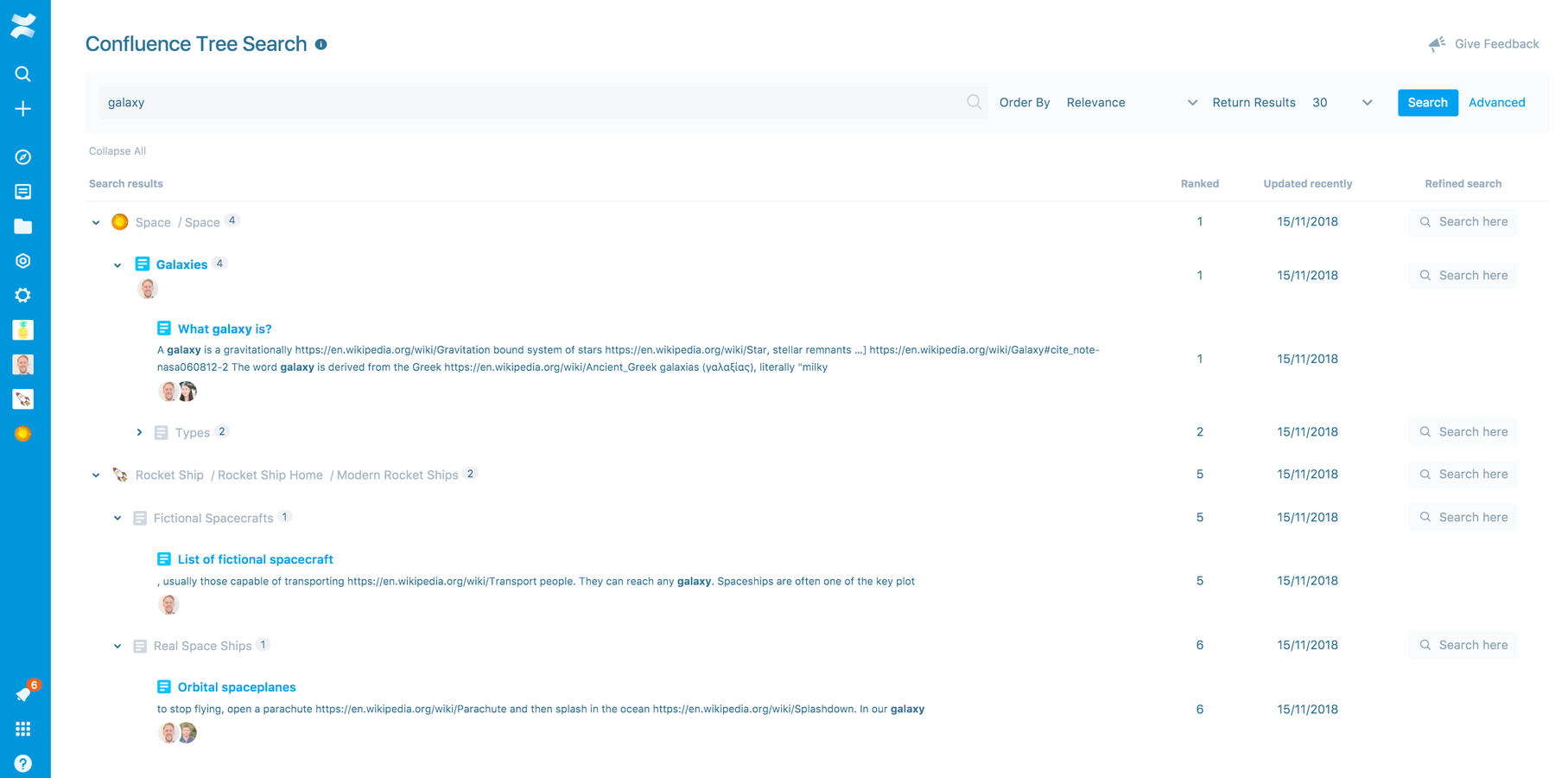Click the hexagon target icon in sidebar
This screenshot has width=1568, height=778.
point(23,261)
